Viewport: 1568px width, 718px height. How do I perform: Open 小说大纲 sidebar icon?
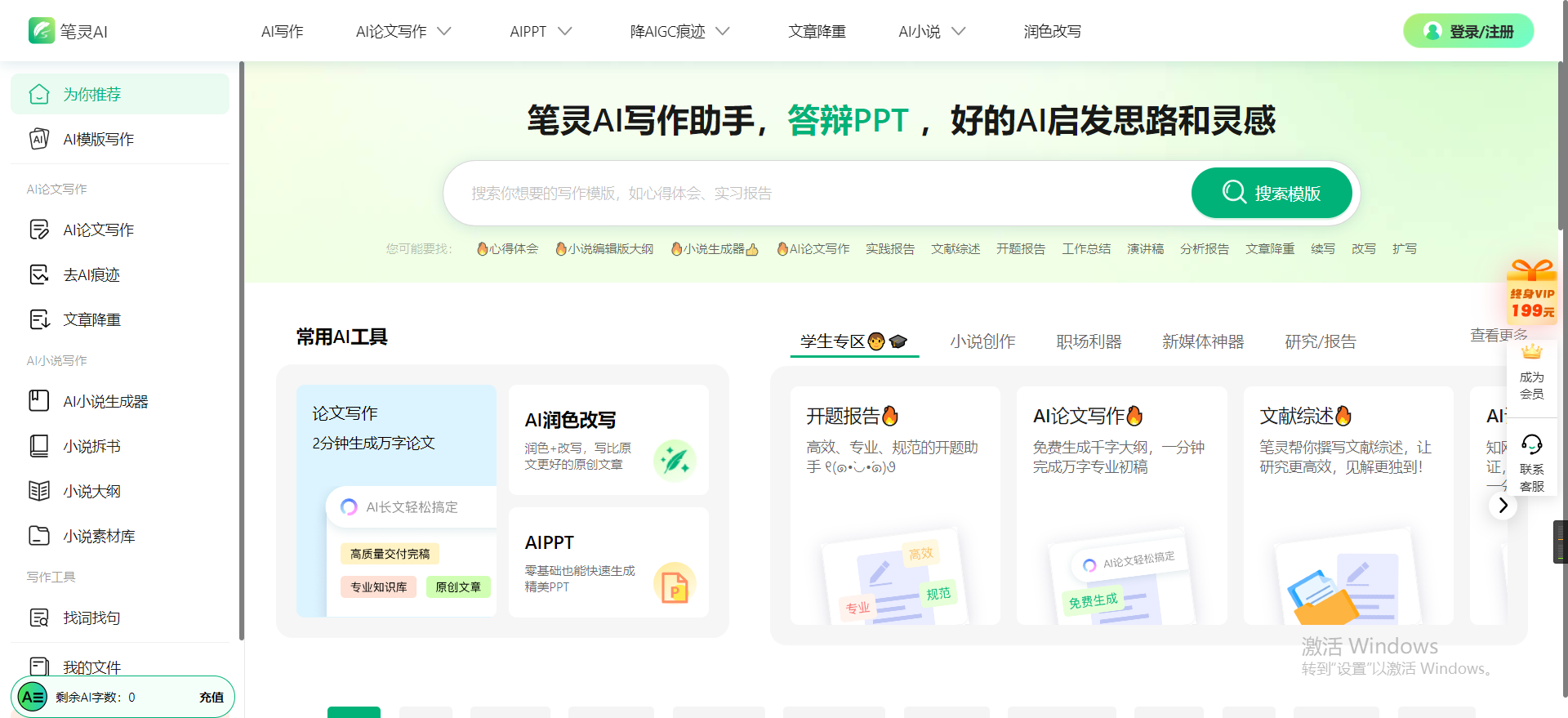click(x=39, y=491)
